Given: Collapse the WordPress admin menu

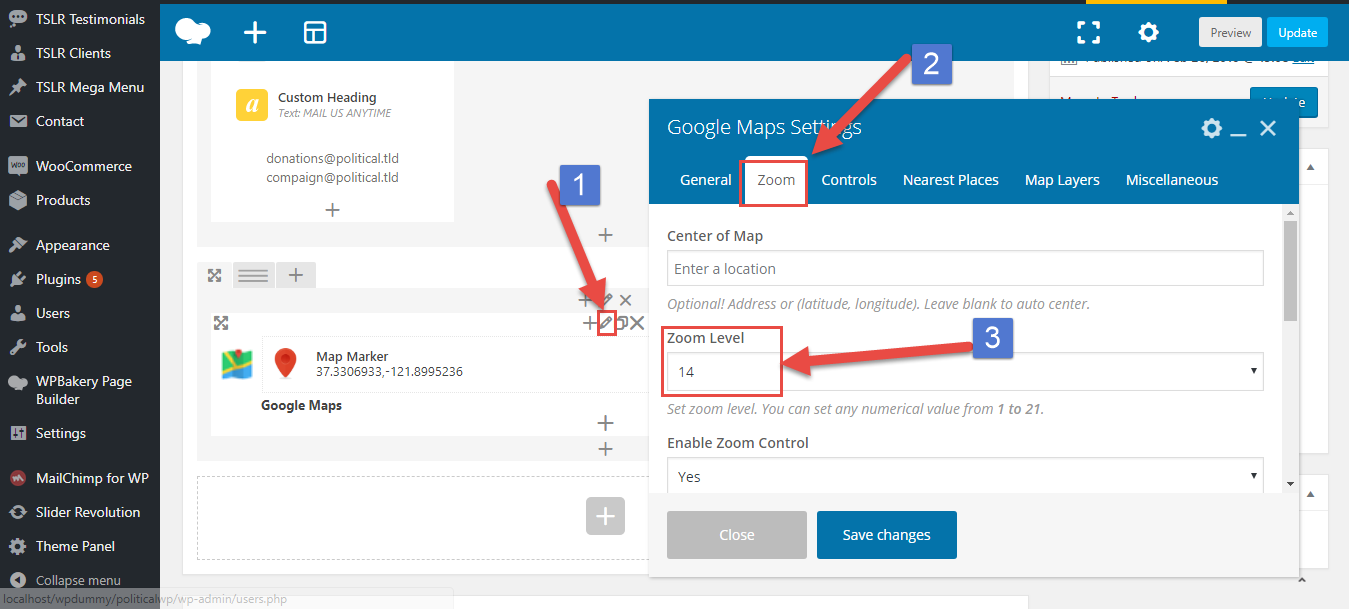Looking at the screenshot, I should tap(78, 580).
